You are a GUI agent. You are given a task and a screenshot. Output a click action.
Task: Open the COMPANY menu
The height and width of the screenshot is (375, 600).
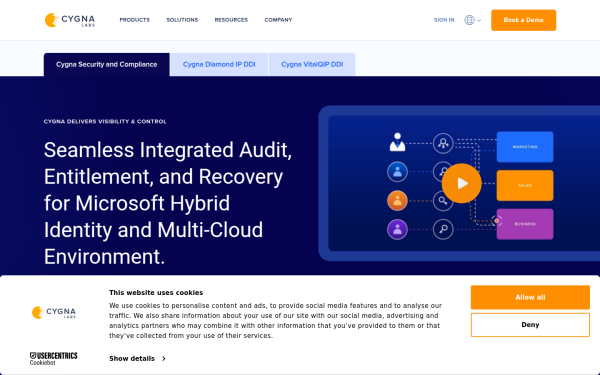[x=278, y=20]
